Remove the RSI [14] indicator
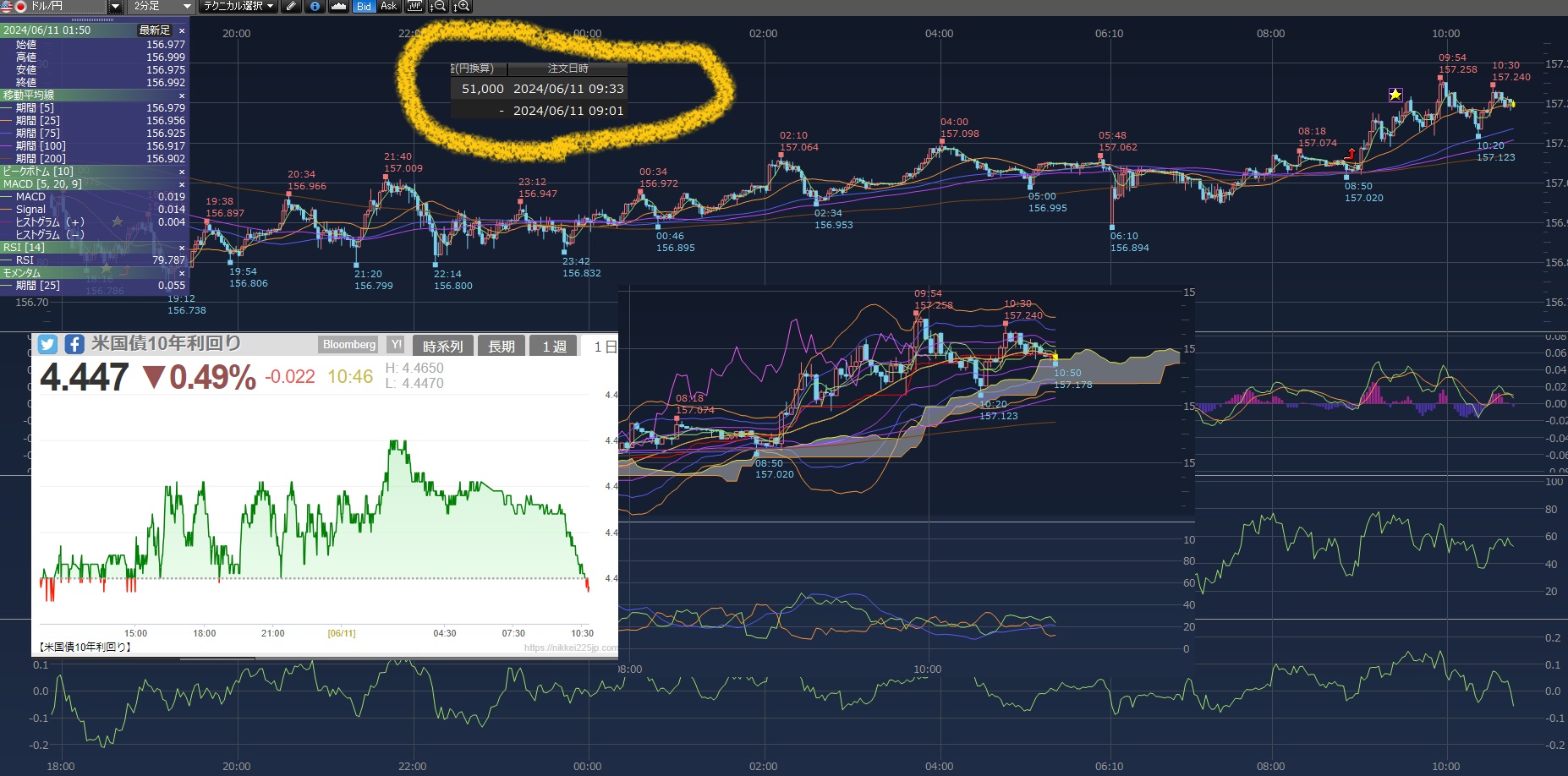Image resolution: width=1568 pixels, height=776 pixels. click(182, 248)
